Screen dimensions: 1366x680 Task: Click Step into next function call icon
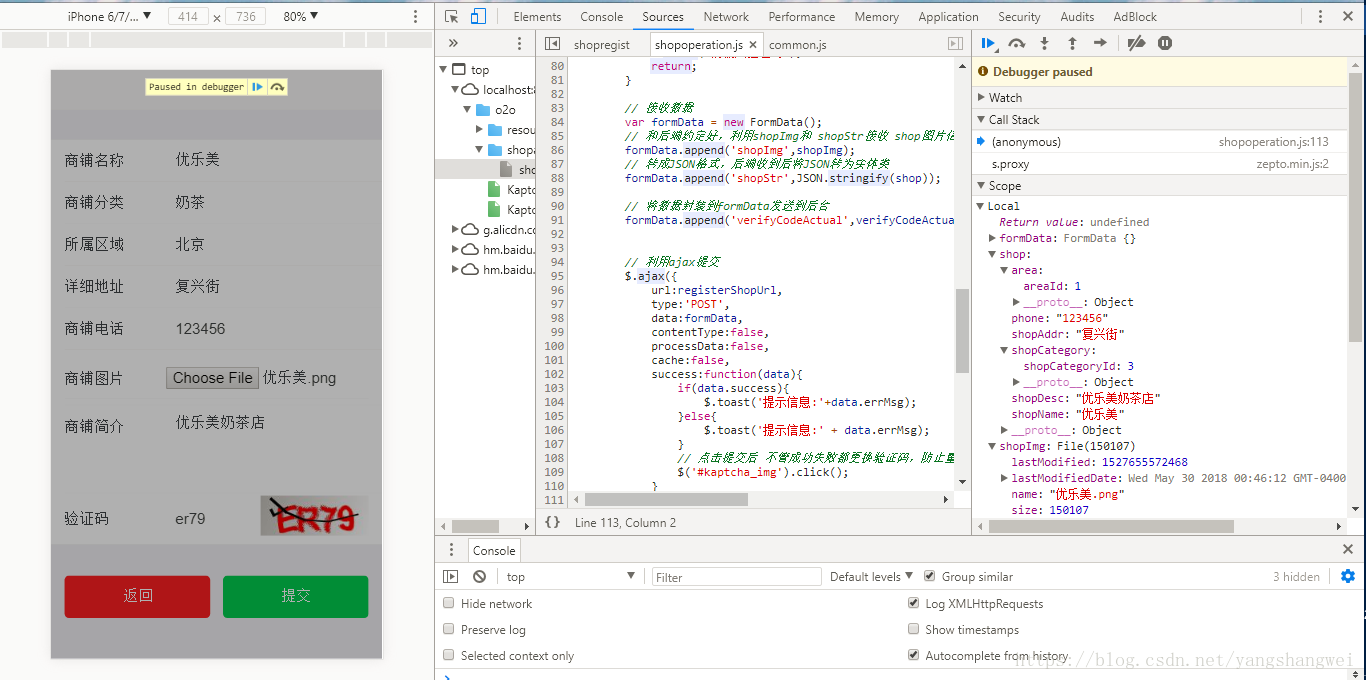[x=1044, y=43]
